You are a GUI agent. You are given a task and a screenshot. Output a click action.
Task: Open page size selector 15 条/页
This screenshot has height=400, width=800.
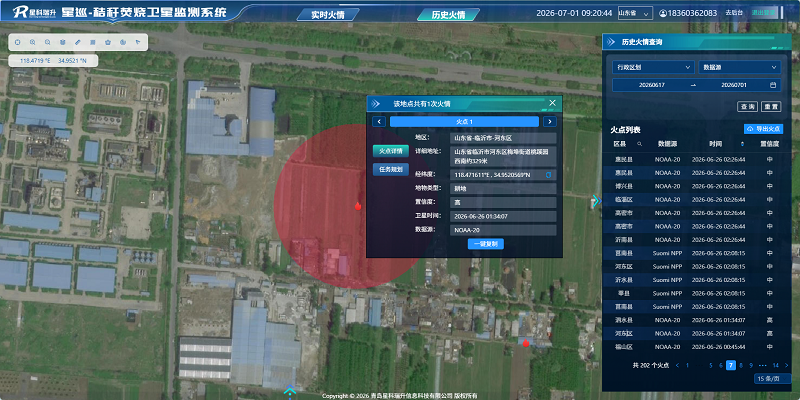772,379
